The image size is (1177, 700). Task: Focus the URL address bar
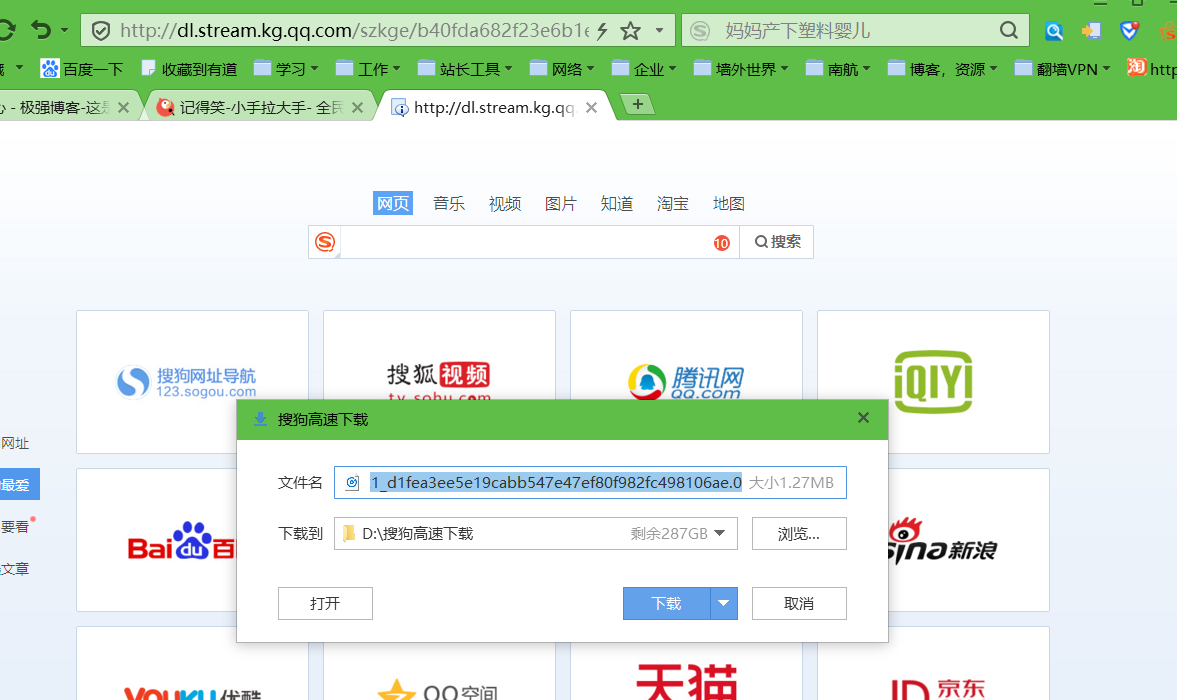click(x=354, y=31)
